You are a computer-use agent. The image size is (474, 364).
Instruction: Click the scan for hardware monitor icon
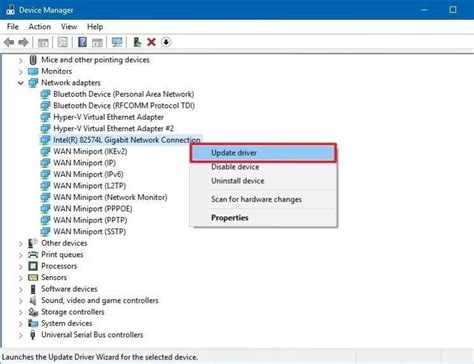[117, 42]
